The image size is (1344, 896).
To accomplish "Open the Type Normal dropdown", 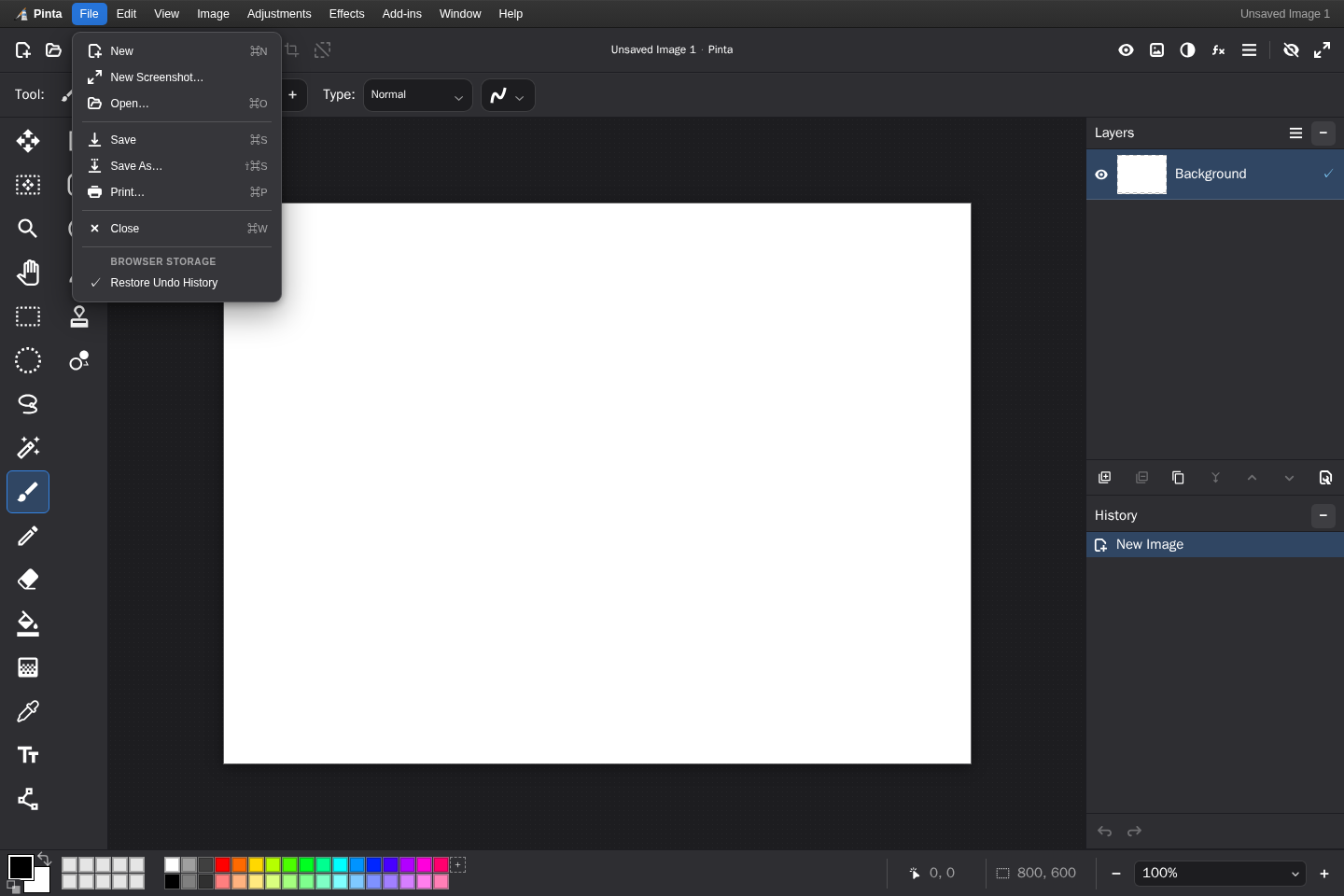I will click(x=417, y=95).
